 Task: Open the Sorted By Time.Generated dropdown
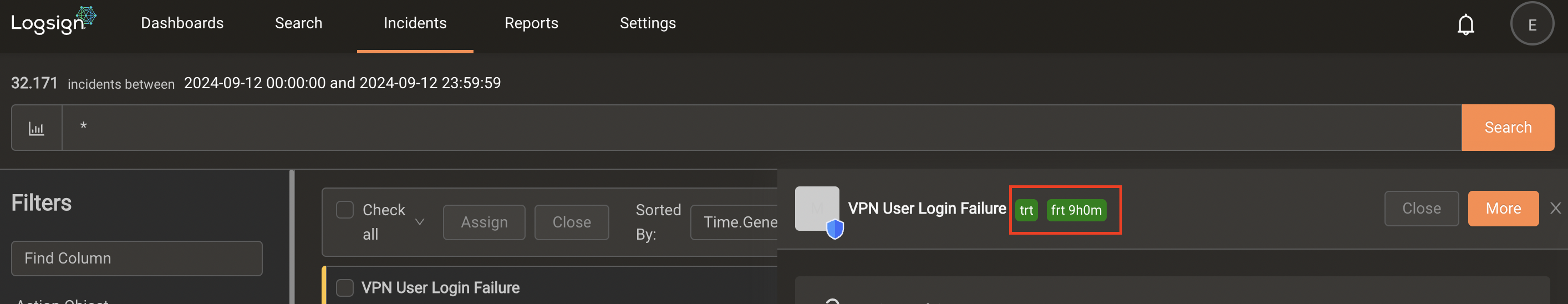click(x=734, y=222)
